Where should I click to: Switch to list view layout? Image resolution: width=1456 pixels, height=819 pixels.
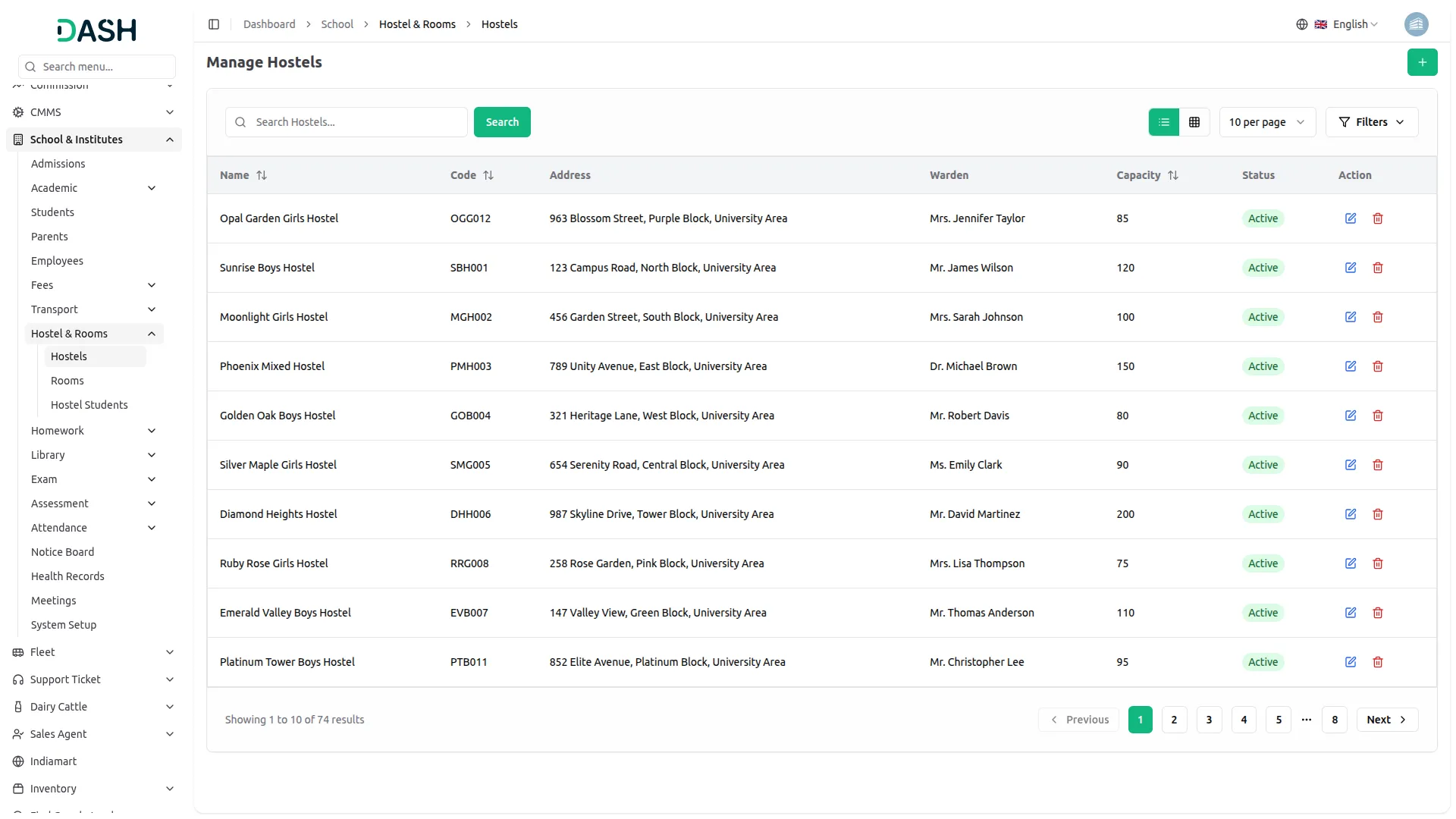[1164, 122]
